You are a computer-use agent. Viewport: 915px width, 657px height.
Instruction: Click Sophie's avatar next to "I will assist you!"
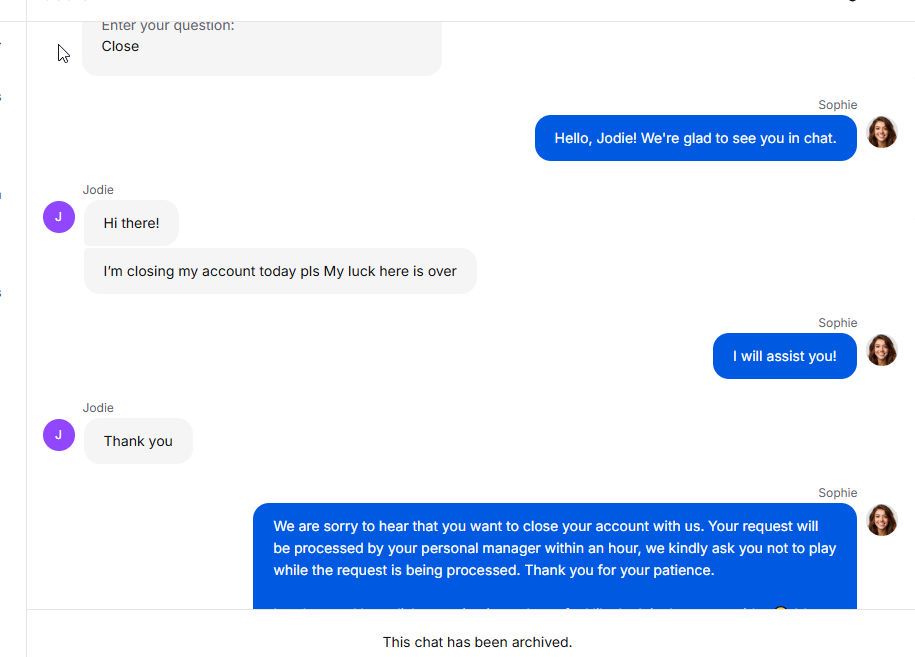[881, 350]
